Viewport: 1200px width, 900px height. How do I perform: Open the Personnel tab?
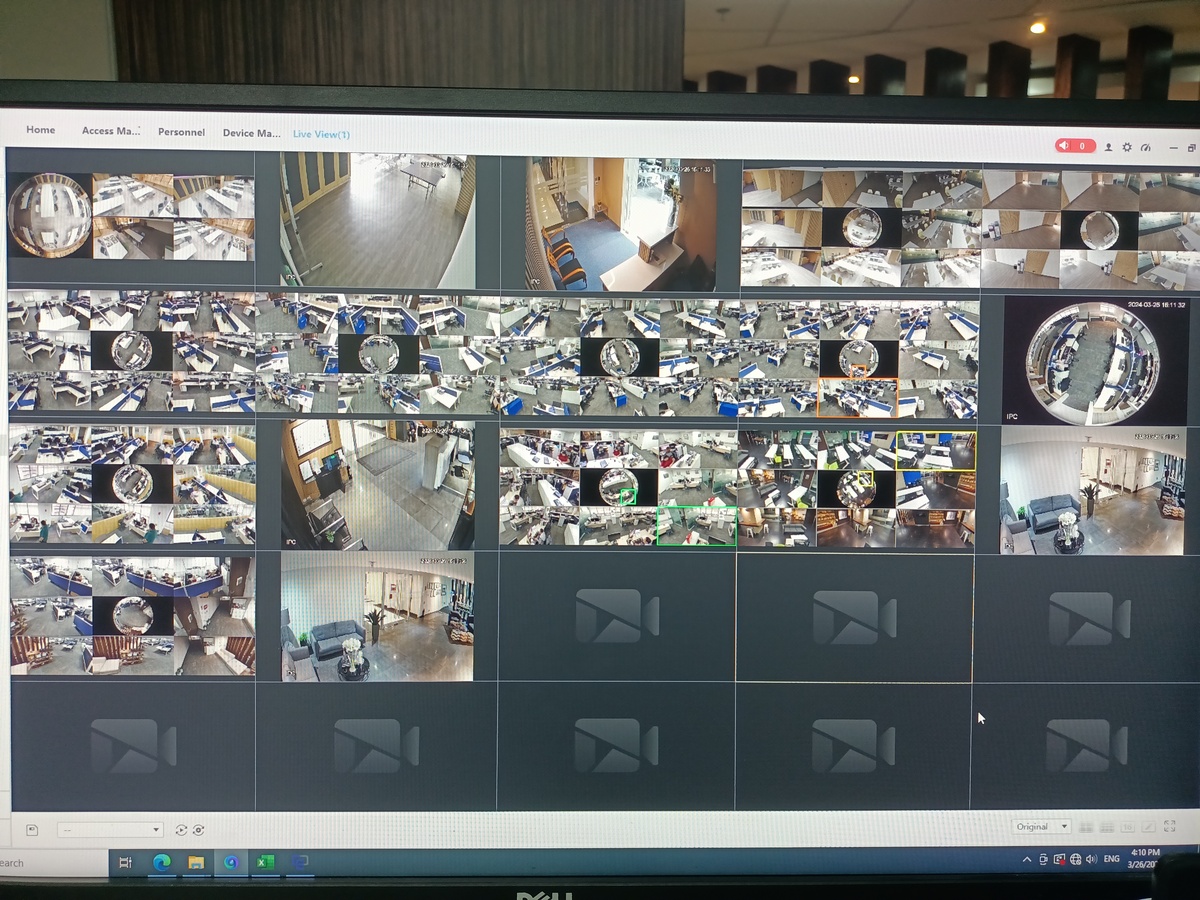point(181,132)
